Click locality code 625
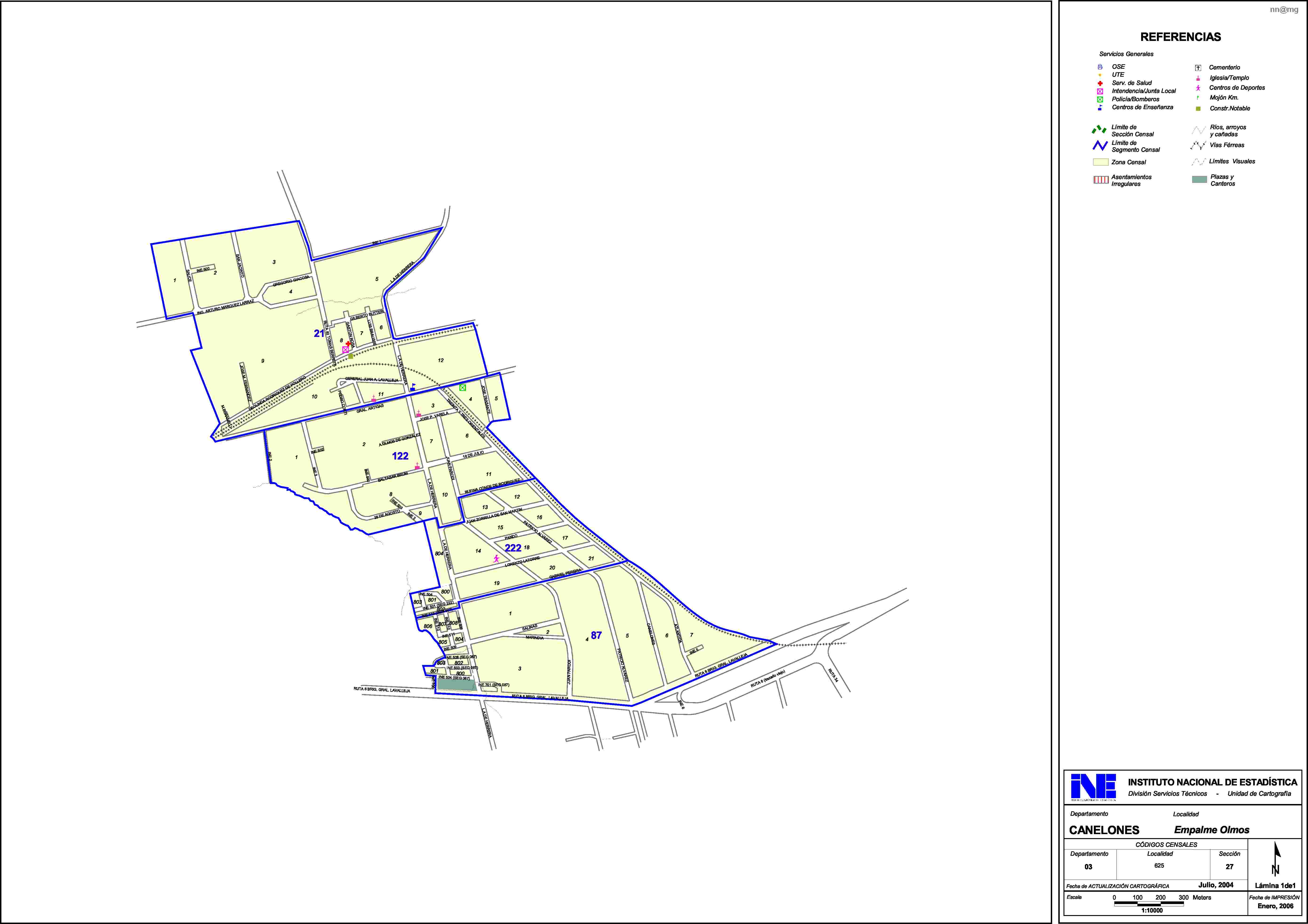The image size is (1308, 924). 1159,865
